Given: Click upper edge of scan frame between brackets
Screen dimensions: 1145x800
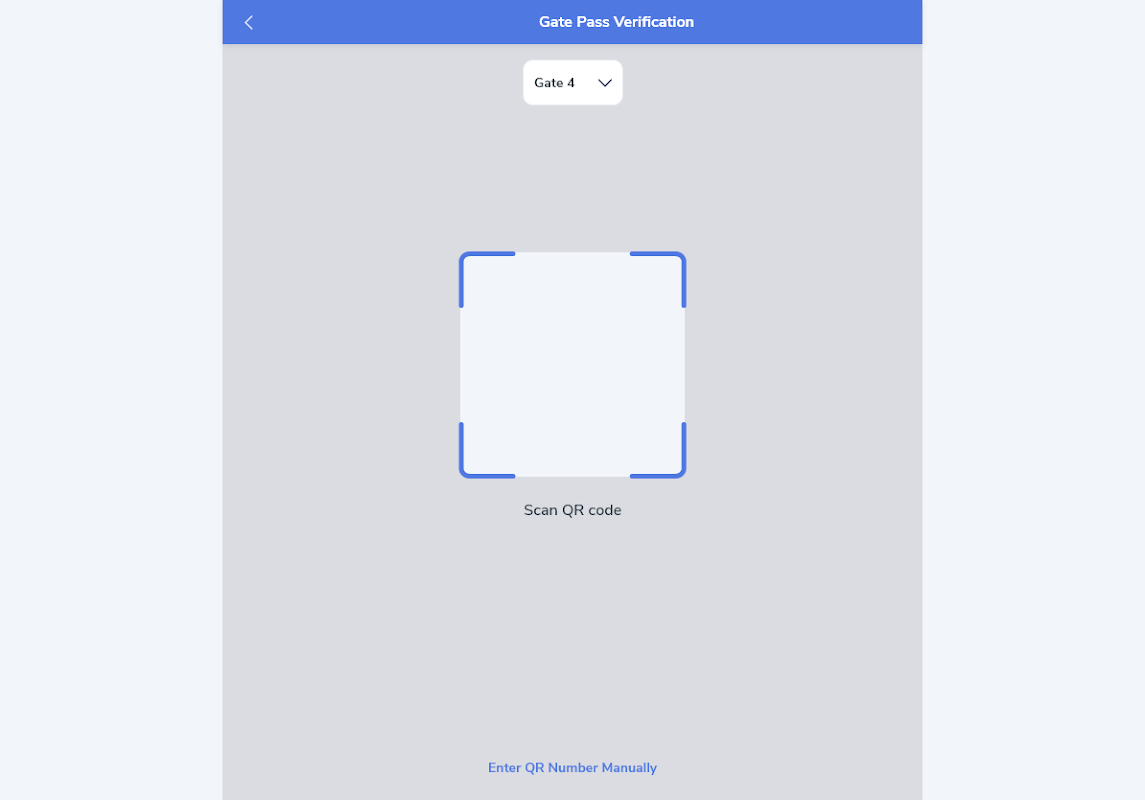Looking at the screenshot, I should click(x=572, y=253).
